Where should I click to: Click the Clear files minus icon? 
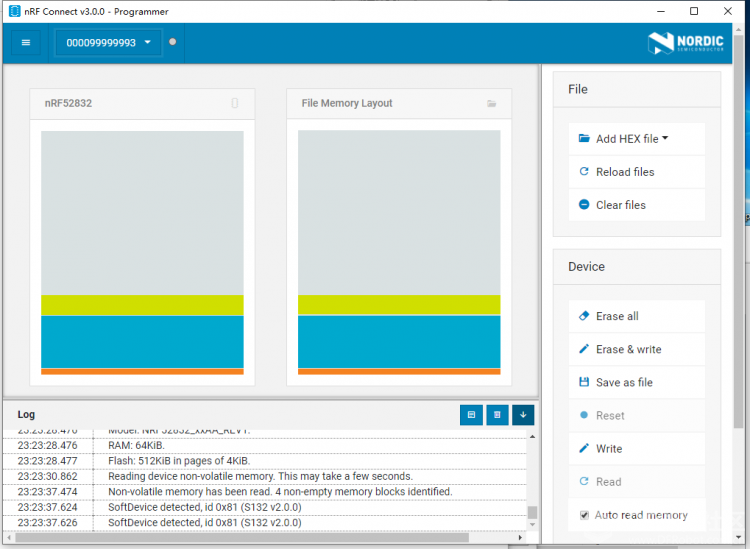pyautogui.click(x=584, y=204)
